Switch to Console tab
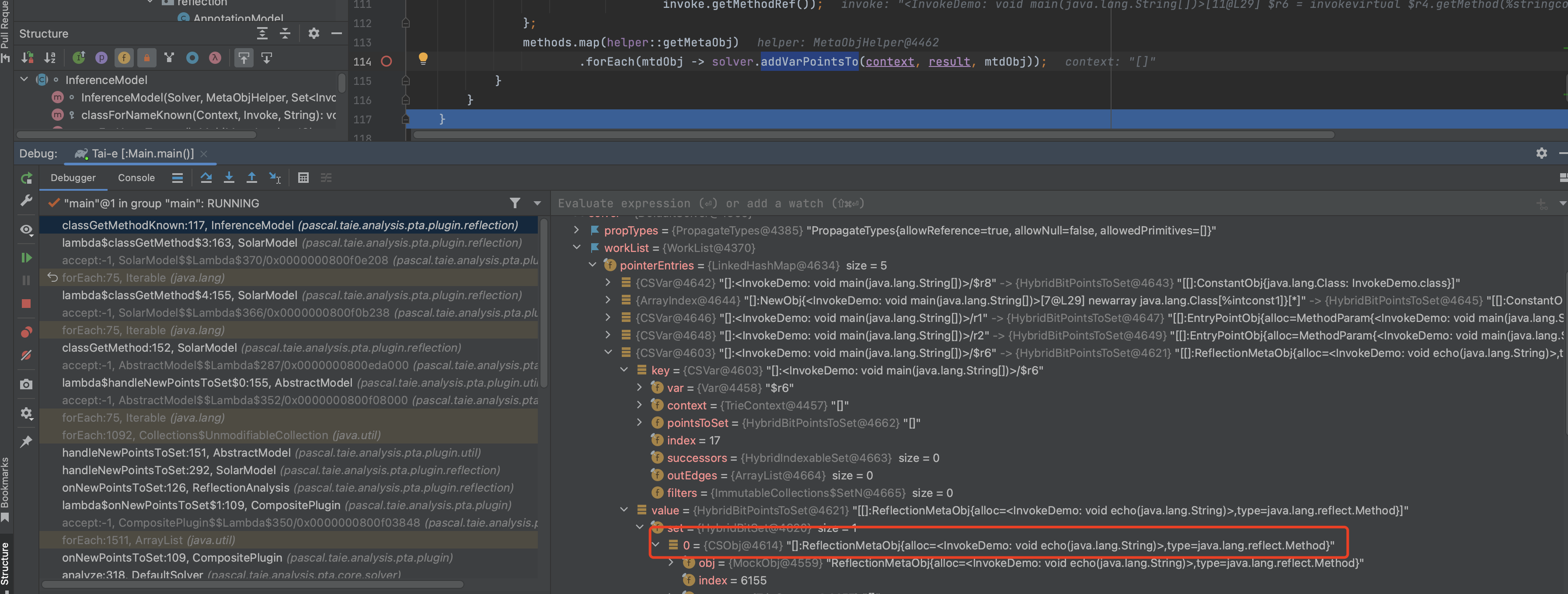 [136, 178]
